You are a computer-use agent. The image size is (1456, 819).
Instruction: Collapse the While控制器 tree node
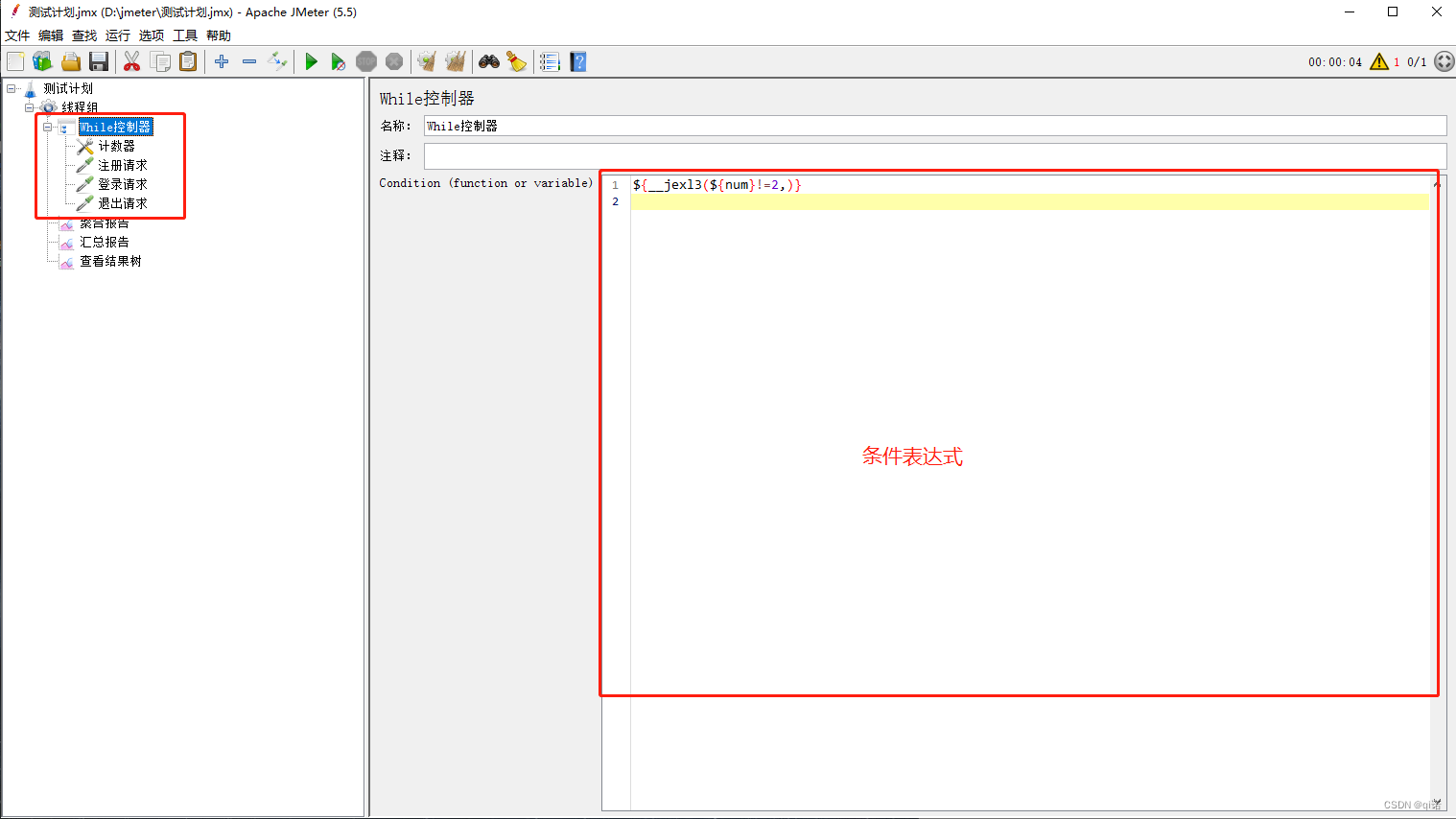[48, 127]
